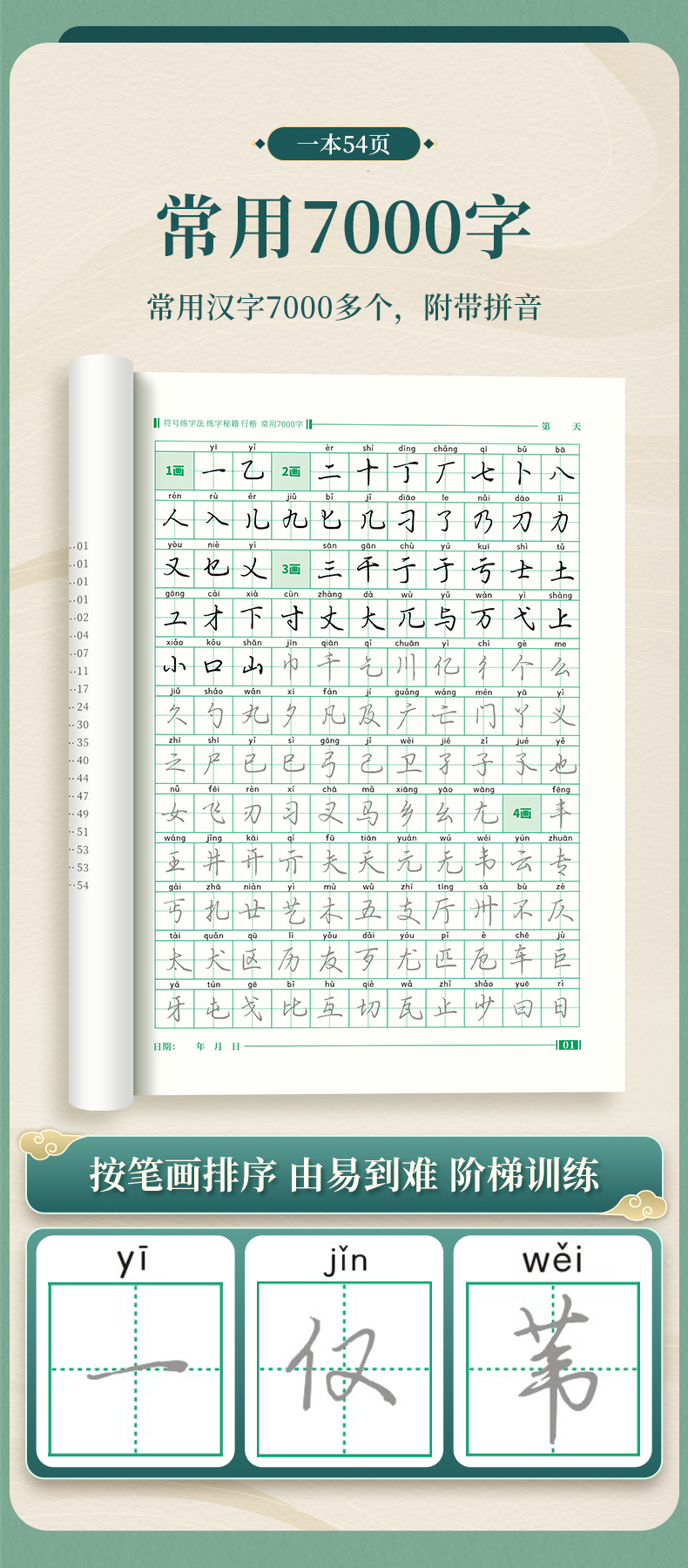Click the subtitle 常用汉字7000多个，附带拼音

(x=344, y=308)
